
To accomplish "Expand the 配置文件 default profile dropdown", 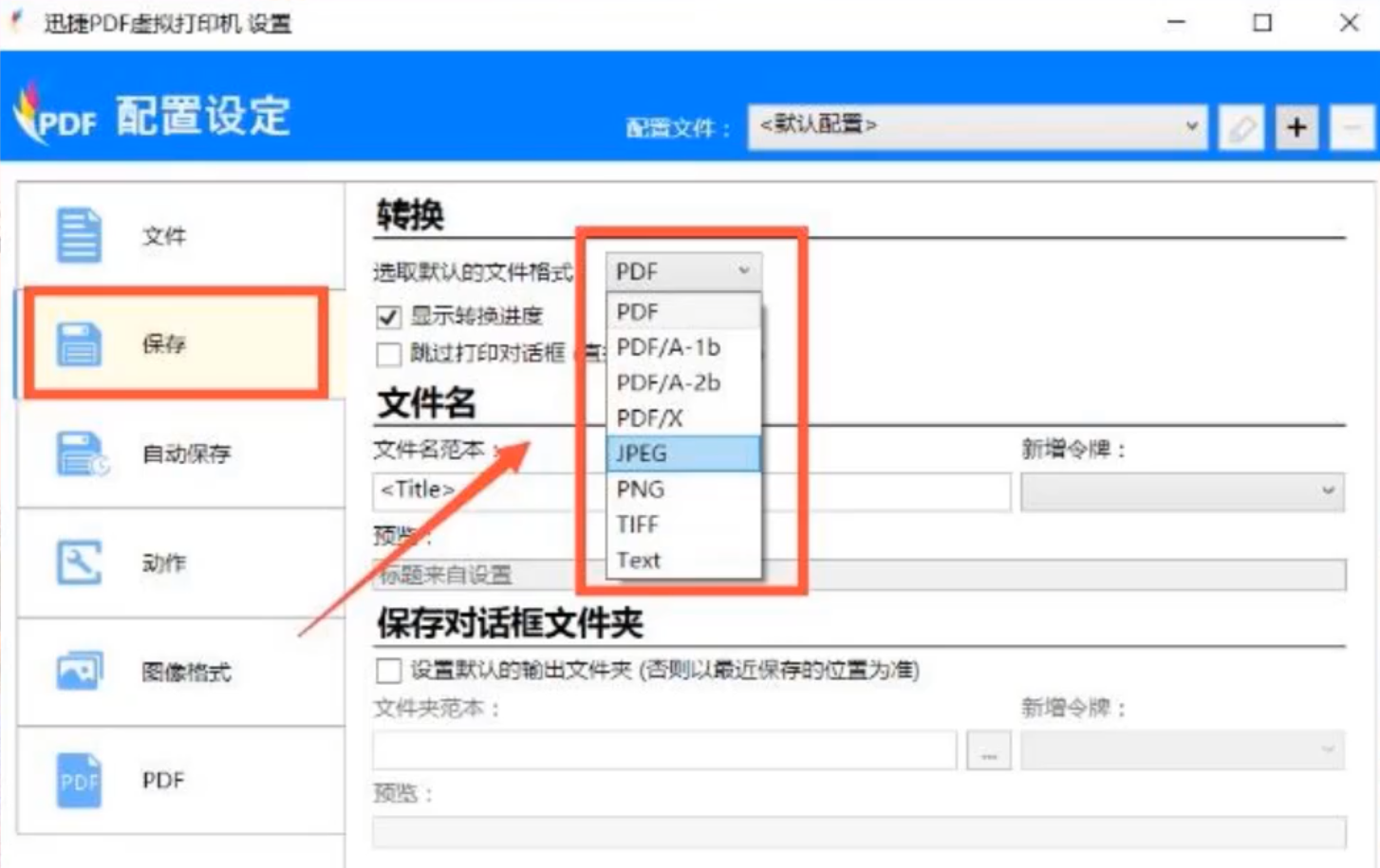I will pos(978,126).
